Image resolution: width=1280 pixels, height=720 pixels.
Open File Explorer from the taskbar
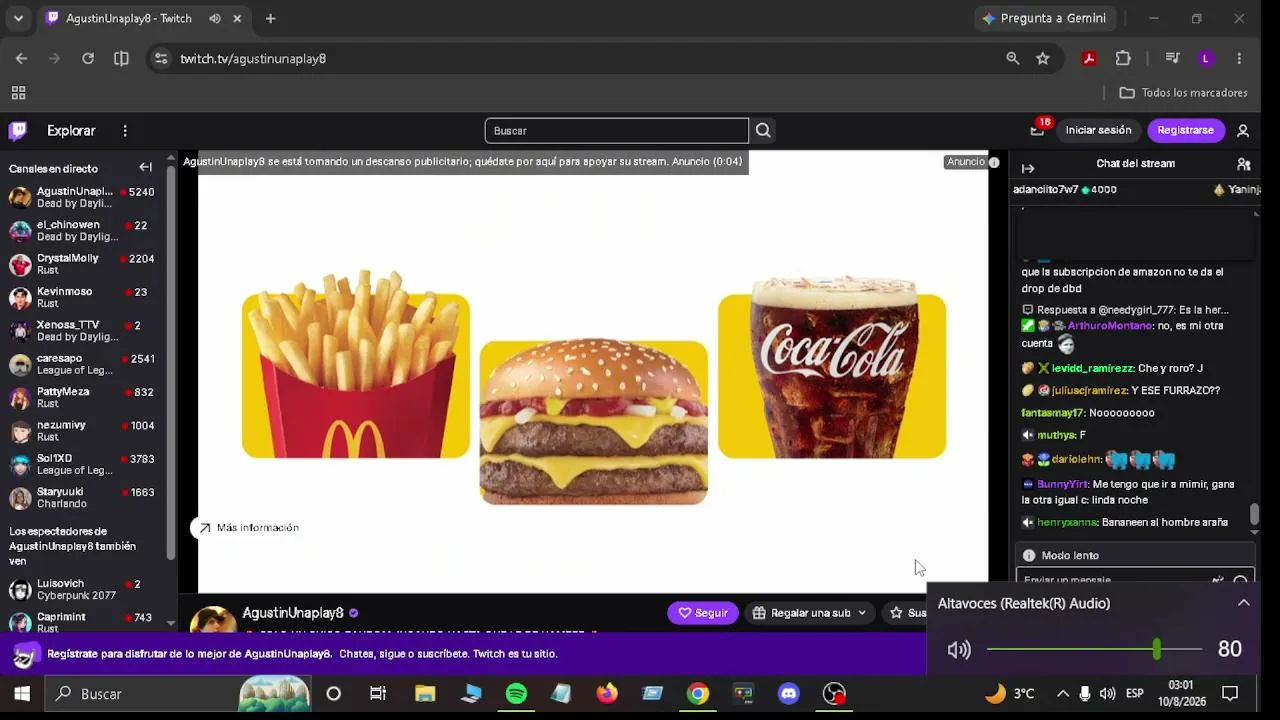click(425, 693)
